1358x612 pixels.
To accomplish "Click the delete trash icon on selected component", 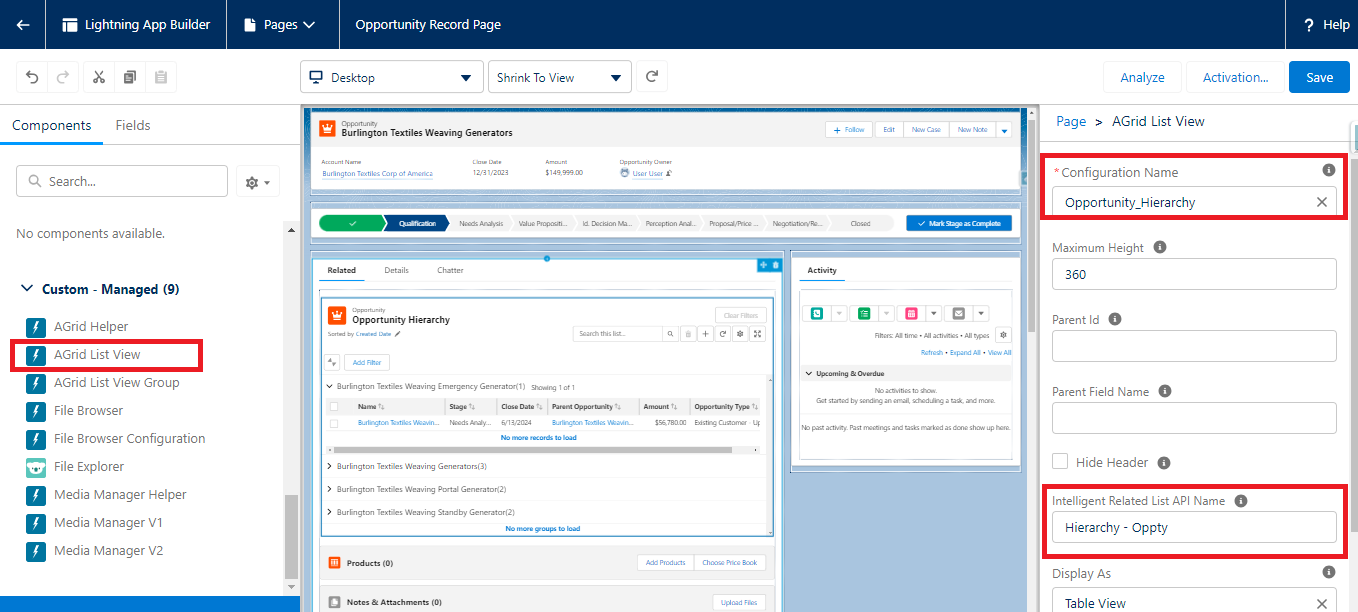I will (776, 264).
